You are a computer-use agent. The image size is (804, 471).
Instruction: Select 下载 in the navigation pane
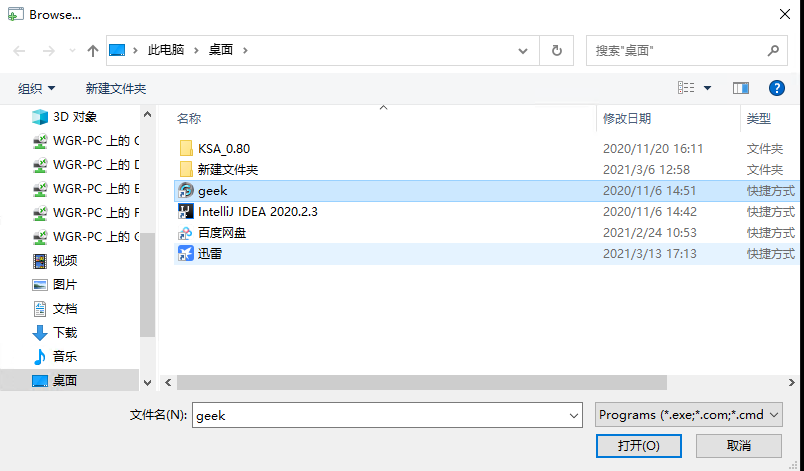[x=64, y=332]
